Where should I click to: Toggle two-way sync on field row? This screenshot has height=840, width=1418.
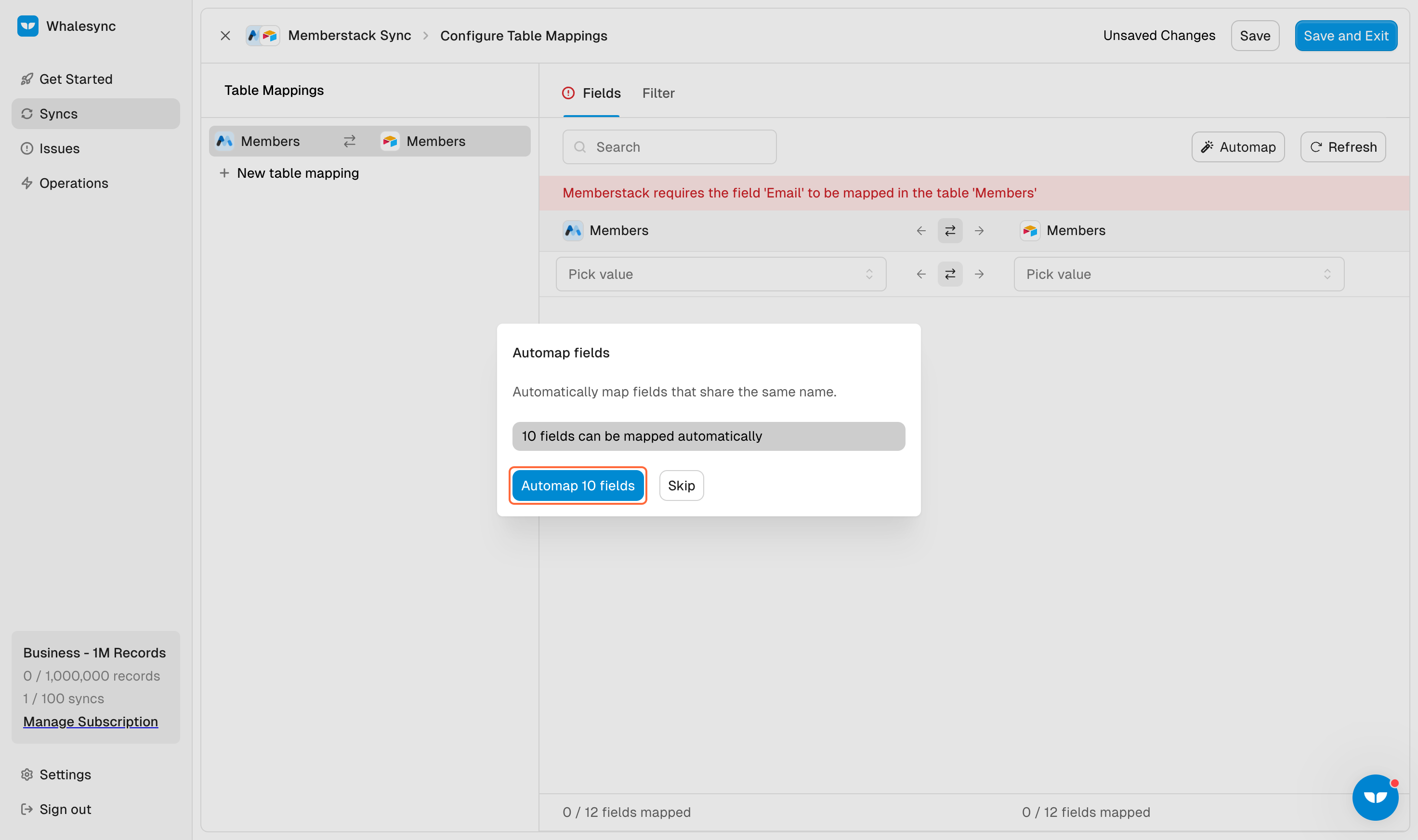click(950, 275)
